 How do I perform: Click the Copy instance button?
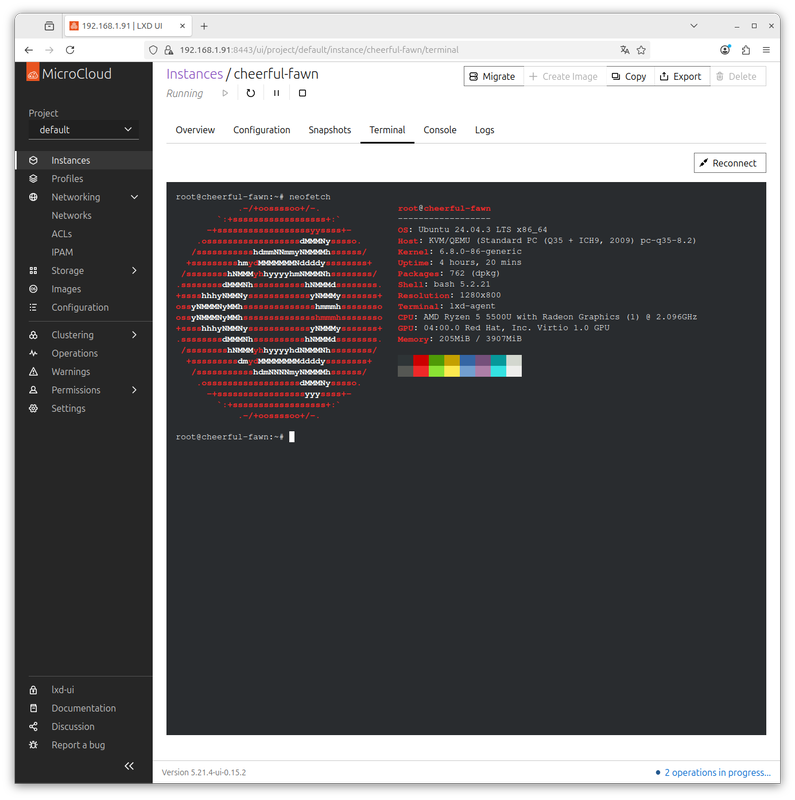[630, 77]
